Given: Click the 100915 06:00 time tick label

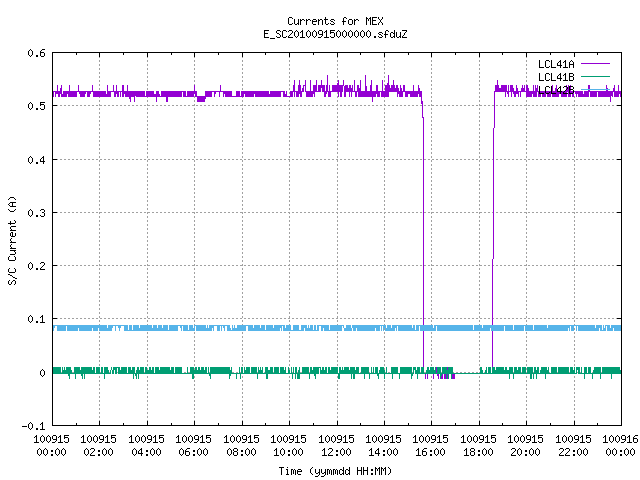Looking at the screenshot, I should coord(193,445).
